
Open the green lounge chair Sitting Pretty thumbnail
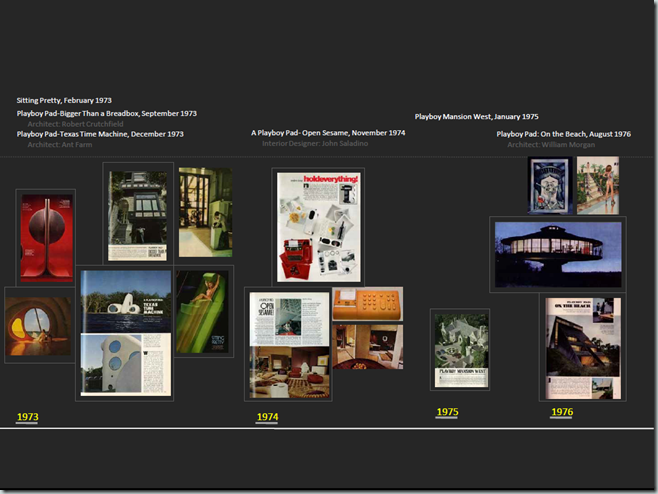click(x=203, y=311)
